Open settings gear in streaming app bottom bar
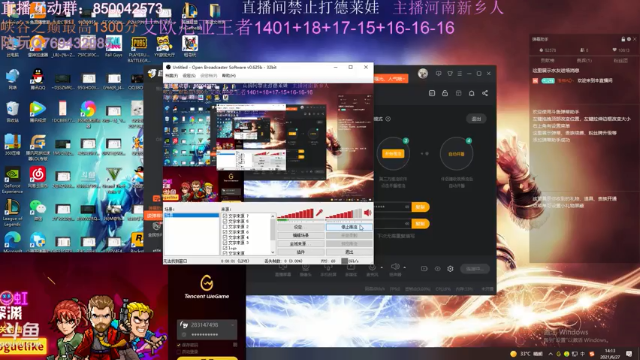The width and height of the screenshot is (640, 360). 450,269
